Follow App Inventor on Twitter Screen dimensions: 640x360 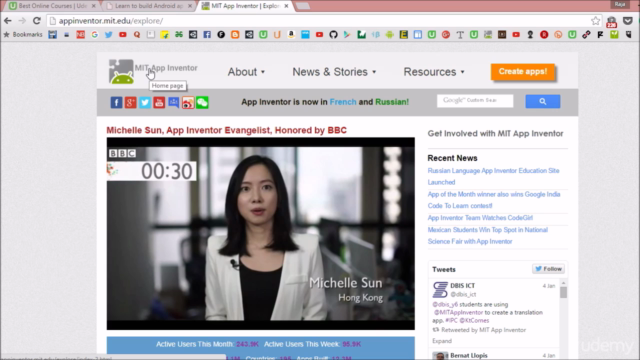point(549,269)
